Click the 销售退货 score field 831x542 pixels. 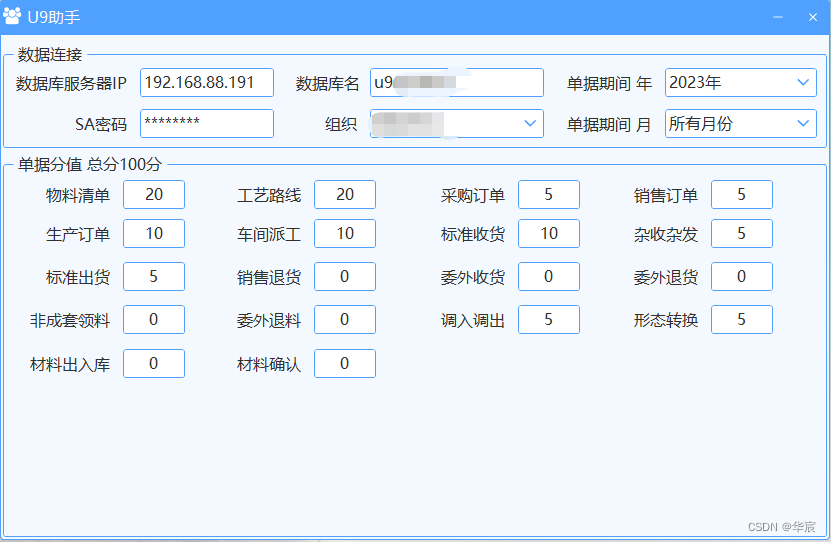point(344,277)
